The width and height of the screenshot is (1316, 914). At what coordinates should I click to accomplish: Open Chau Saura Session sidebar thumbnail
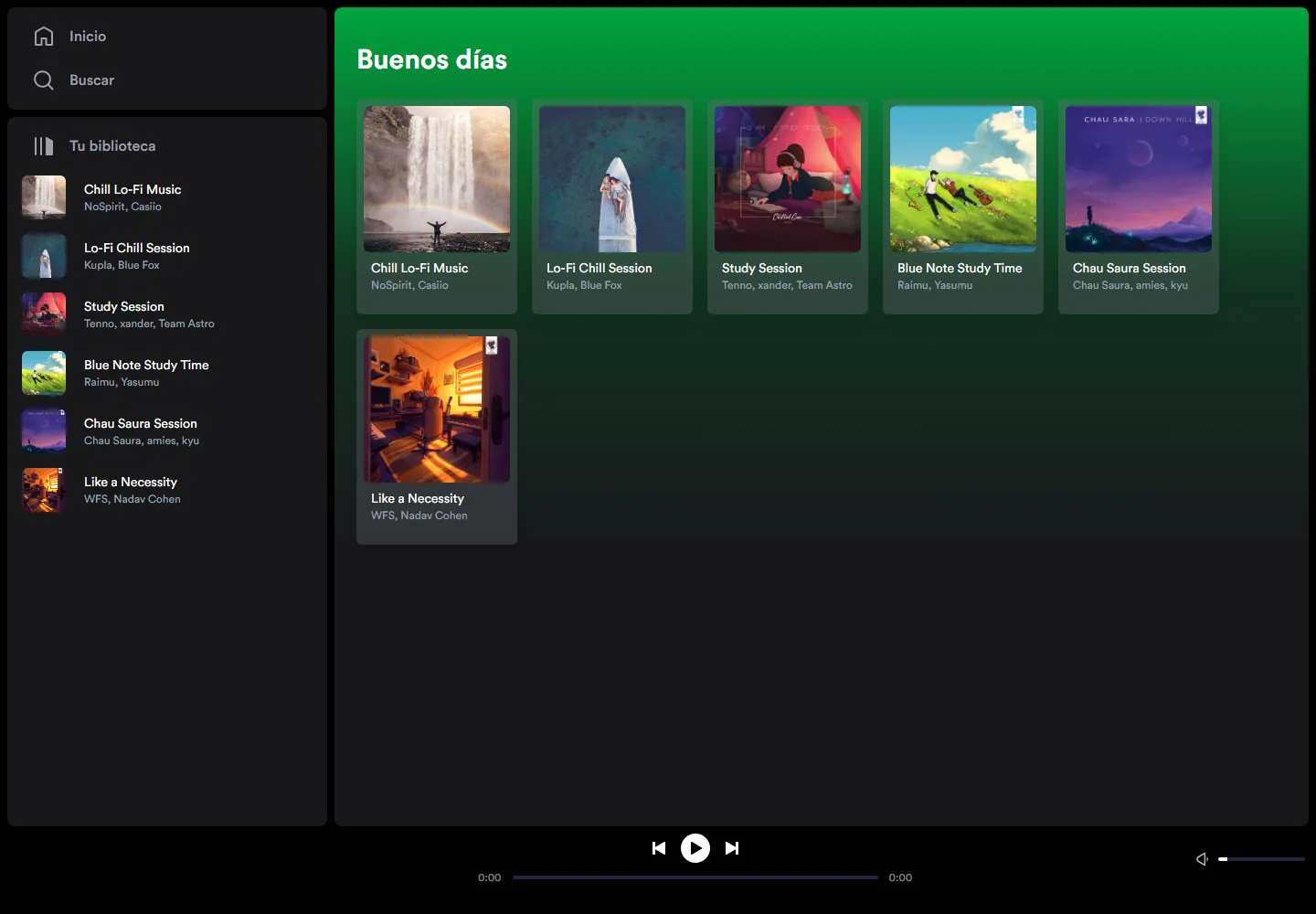44,431
